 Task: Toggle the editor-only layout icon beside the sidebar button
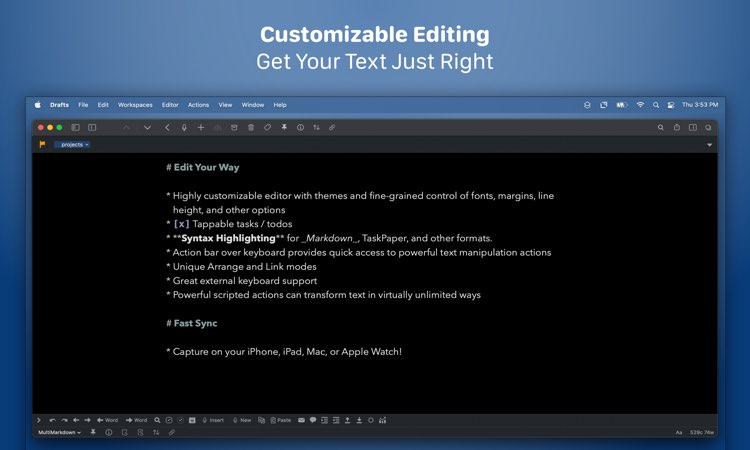click(x=92, y=128)
